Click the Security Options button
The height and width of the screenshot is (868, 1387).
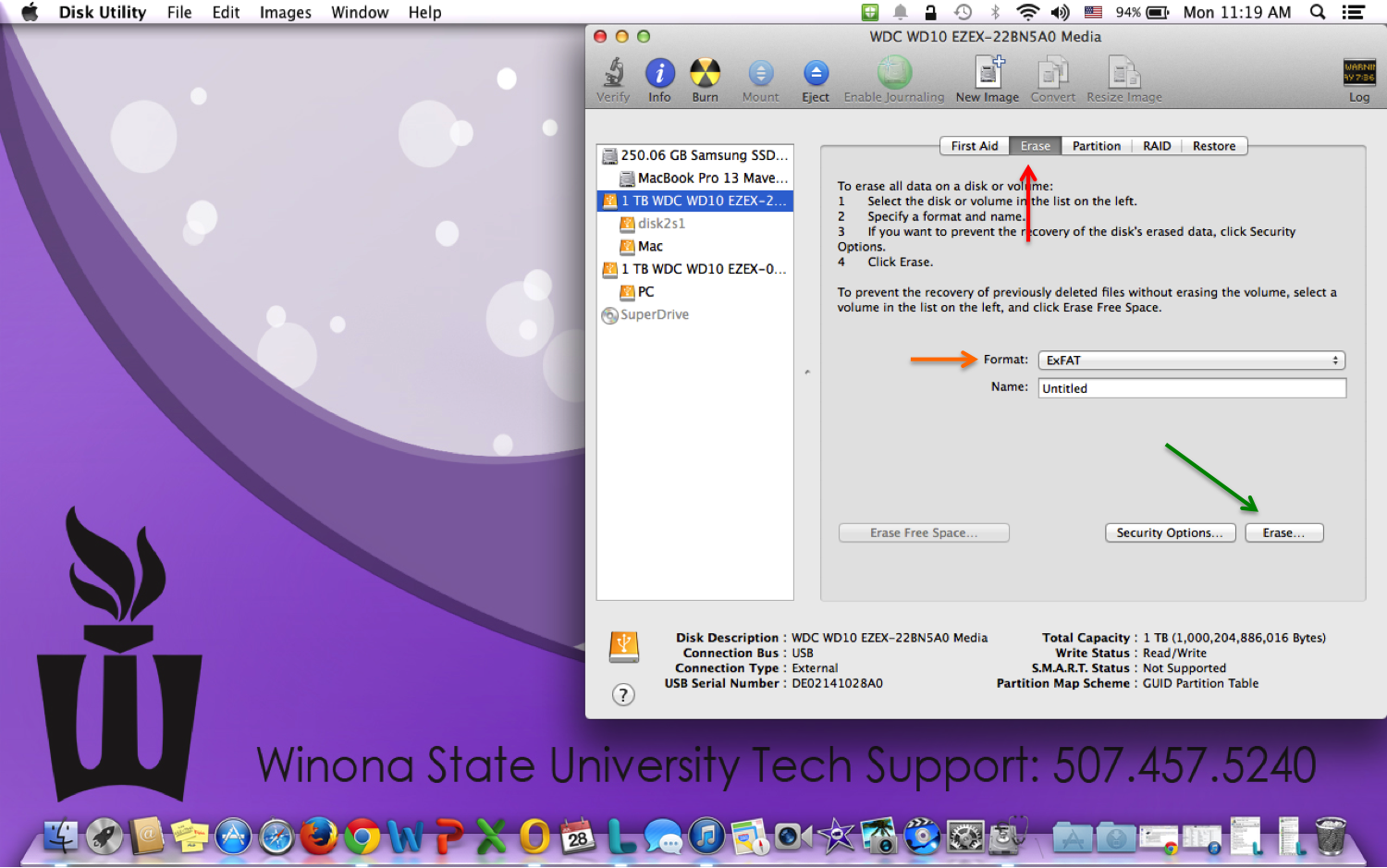1170,533
